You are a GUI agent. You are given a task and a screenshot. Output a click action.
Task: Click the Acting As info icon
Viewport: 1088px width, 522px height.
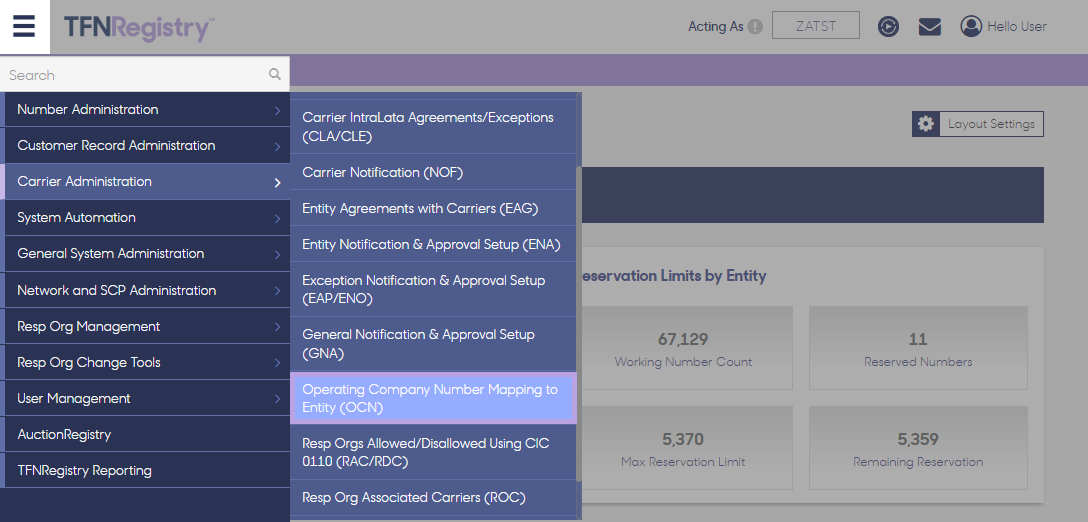pos(755,27)
